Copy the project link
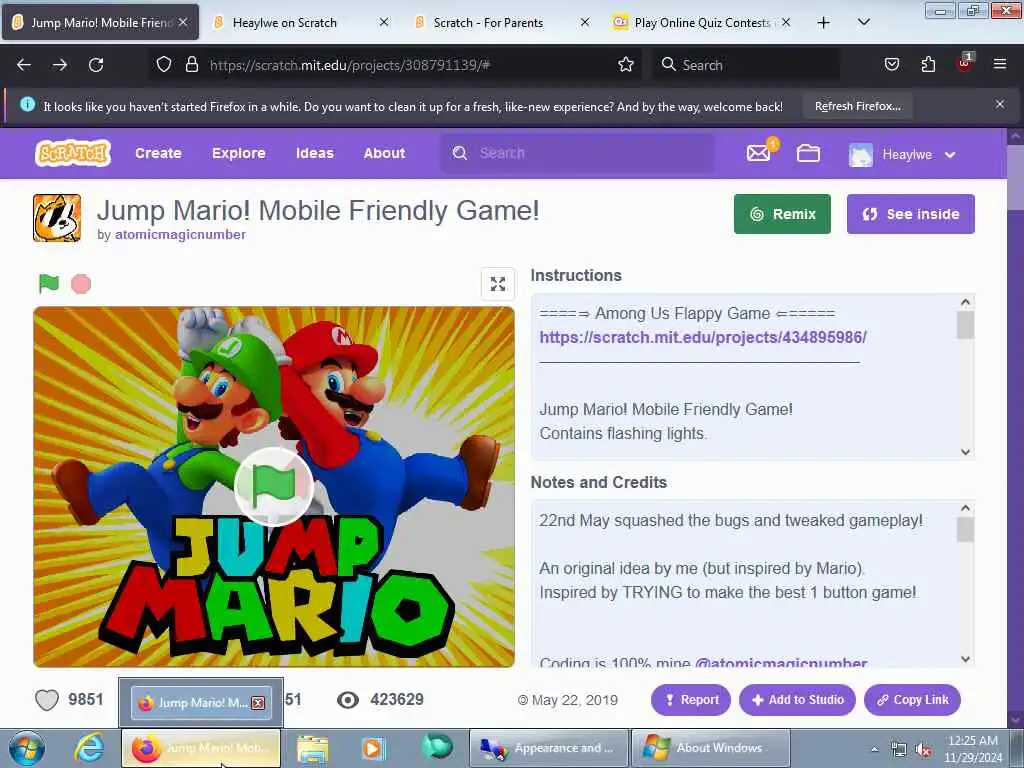This screenshot has width=1024, height=768. click(912, 700)
